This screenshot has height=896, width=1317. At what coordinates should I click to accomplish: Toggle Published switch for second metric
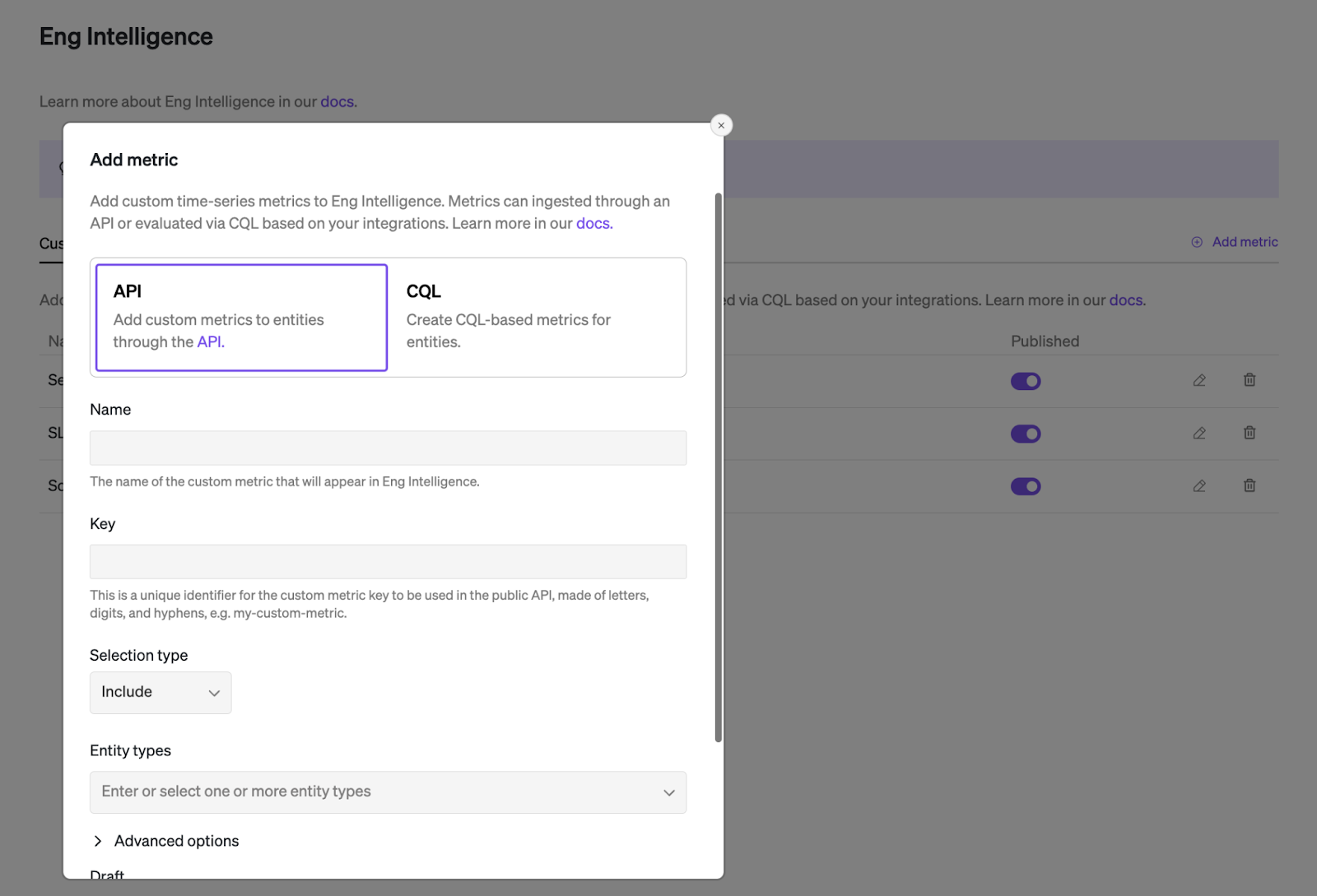pyautogui.click(x=1026, y=434)
